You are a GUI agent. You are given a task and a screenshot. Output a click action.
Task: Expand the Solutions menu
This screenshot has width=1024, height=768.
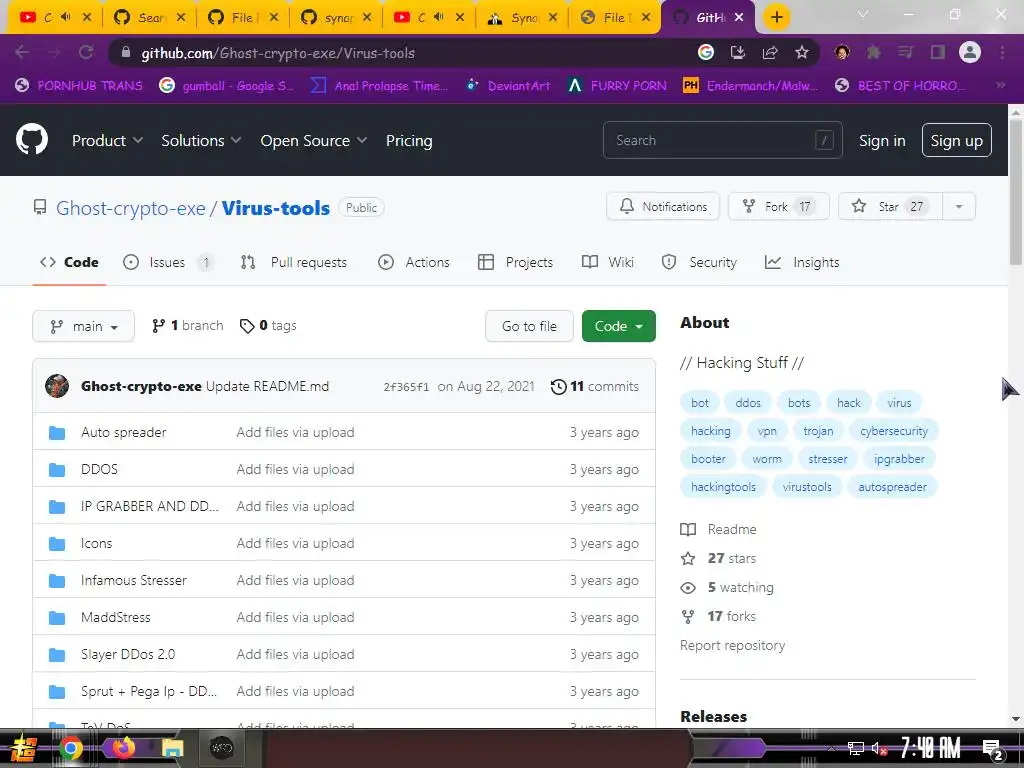[x=201, y=140]
